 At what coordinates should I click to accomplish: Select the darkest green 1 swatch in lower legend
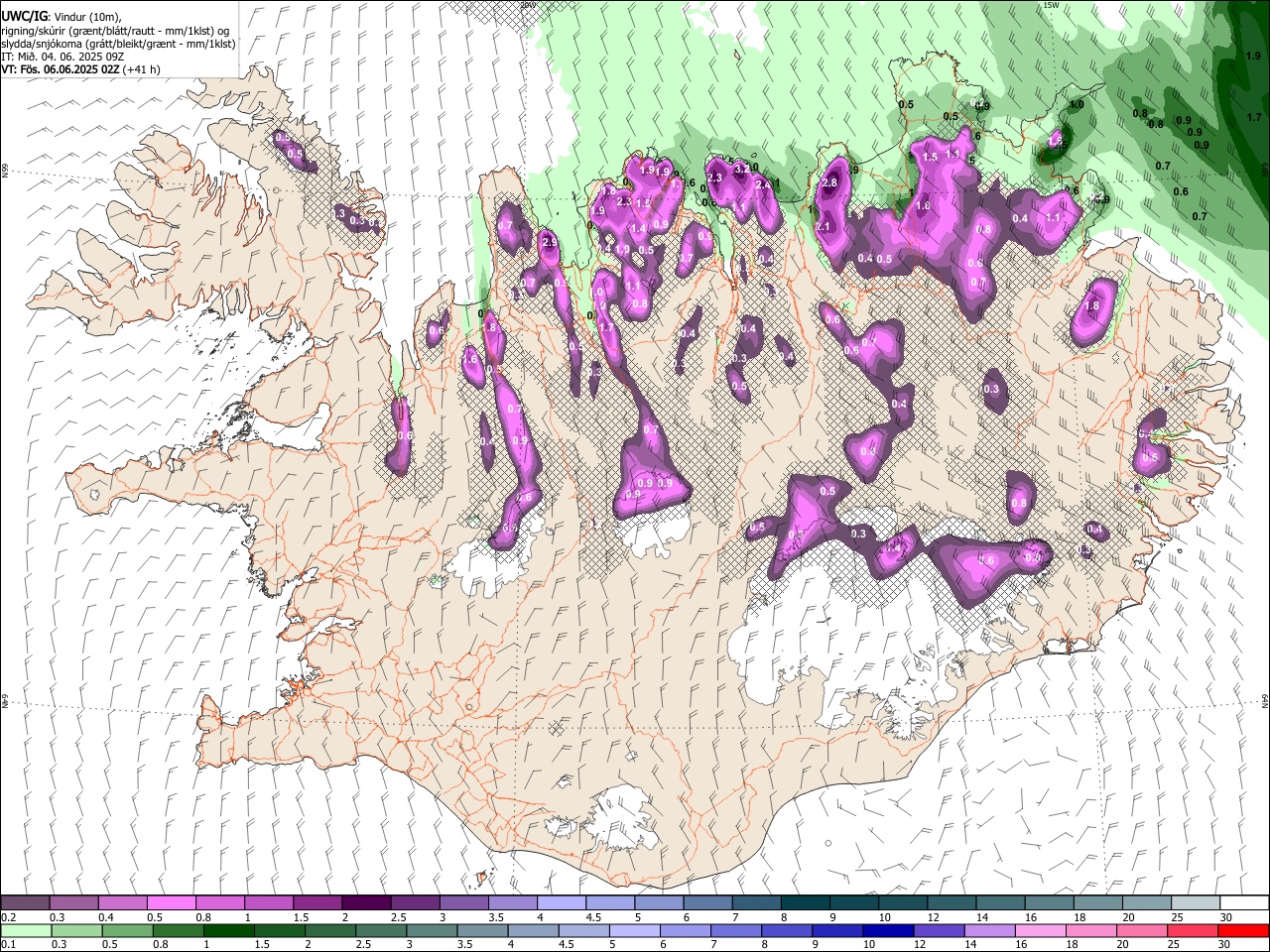(229, 930)
